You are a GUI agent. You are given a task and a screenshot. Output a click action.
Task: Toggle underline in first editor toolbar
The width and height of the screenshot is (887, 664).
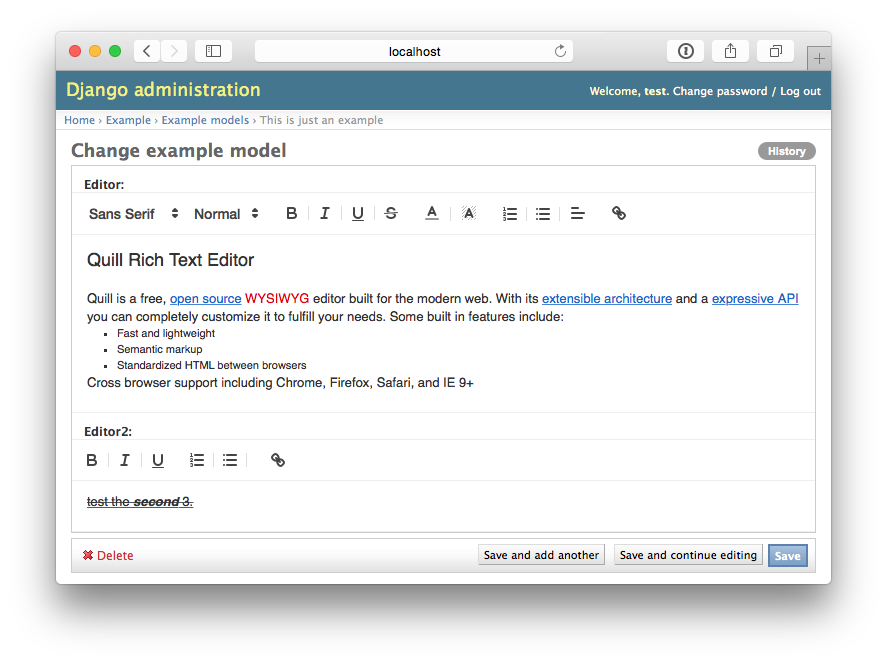tap(358, 213)
